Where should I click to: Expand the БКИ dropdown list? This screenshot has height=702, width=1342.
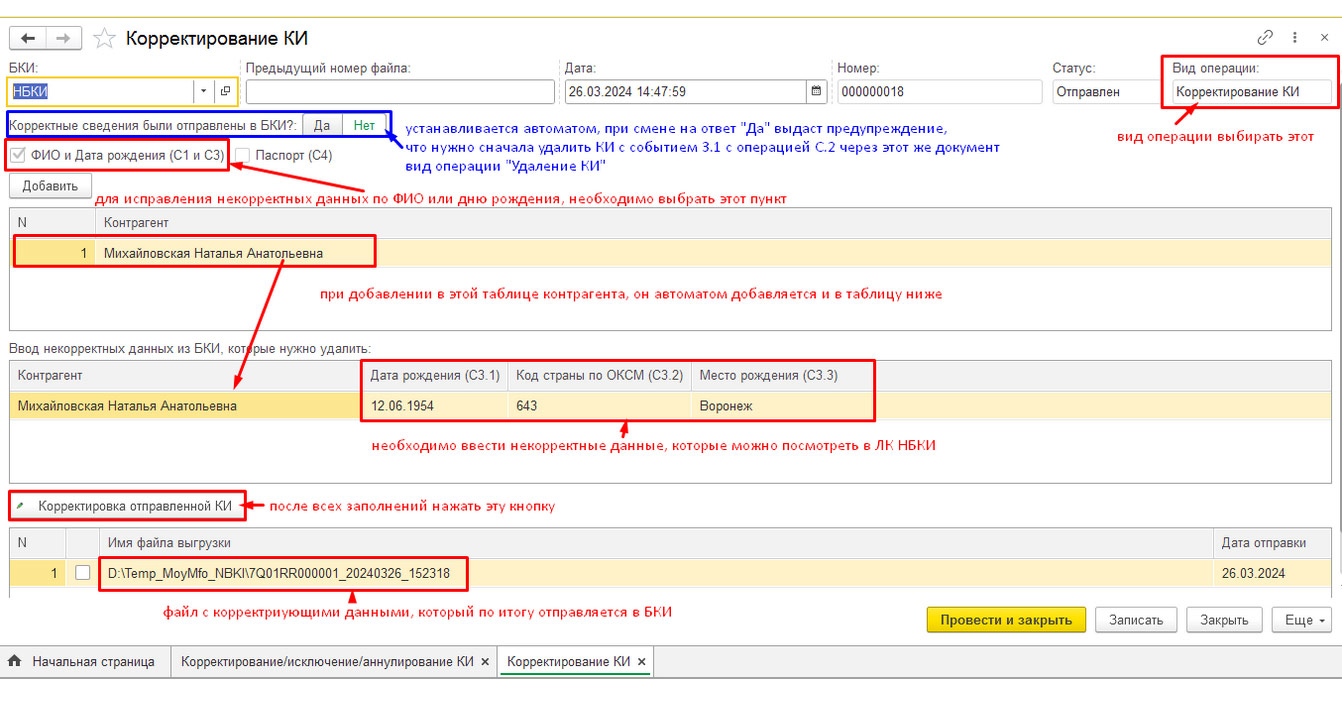click(x=203, y=91)
